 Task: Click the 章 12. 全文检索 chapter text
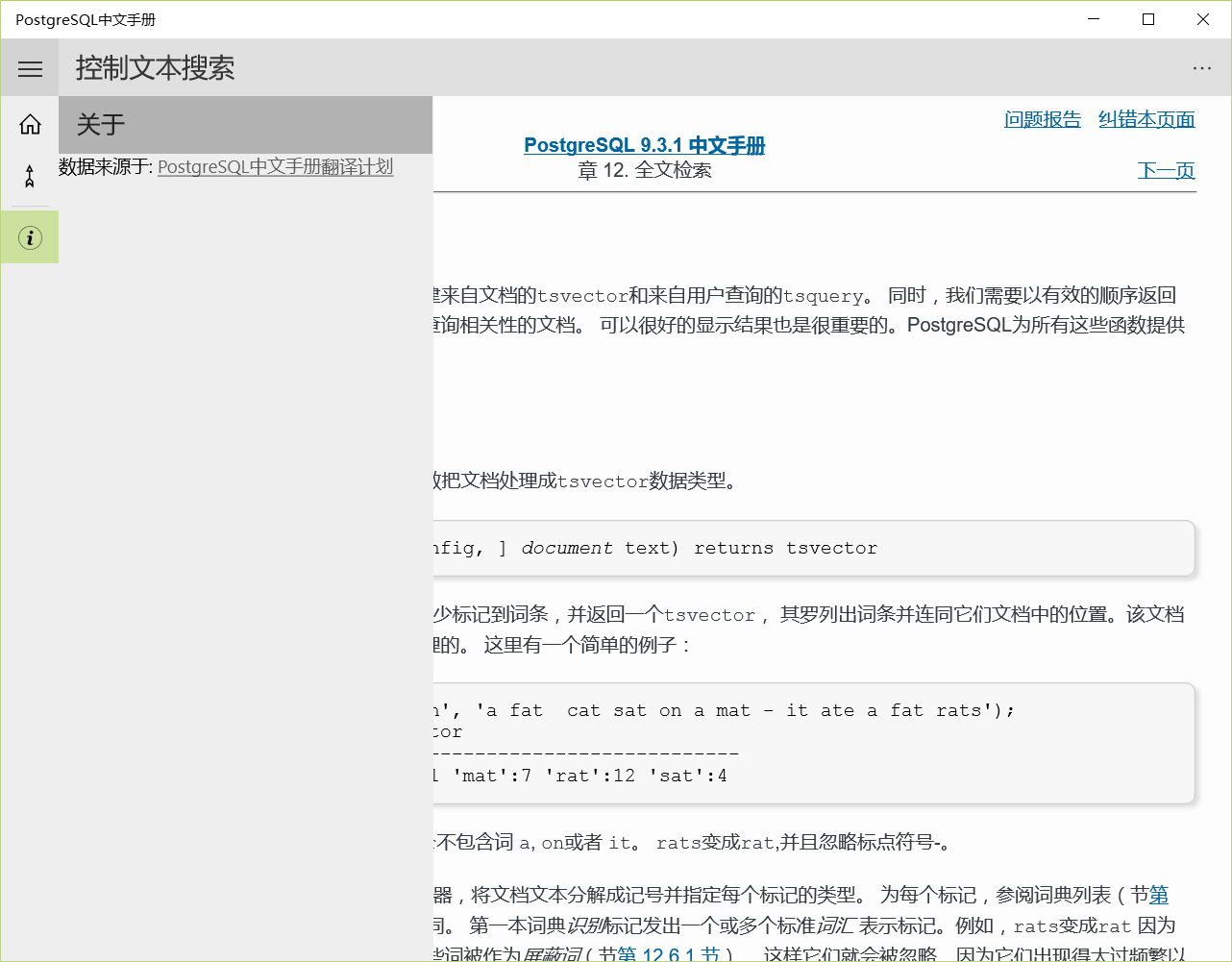point(645,170)
